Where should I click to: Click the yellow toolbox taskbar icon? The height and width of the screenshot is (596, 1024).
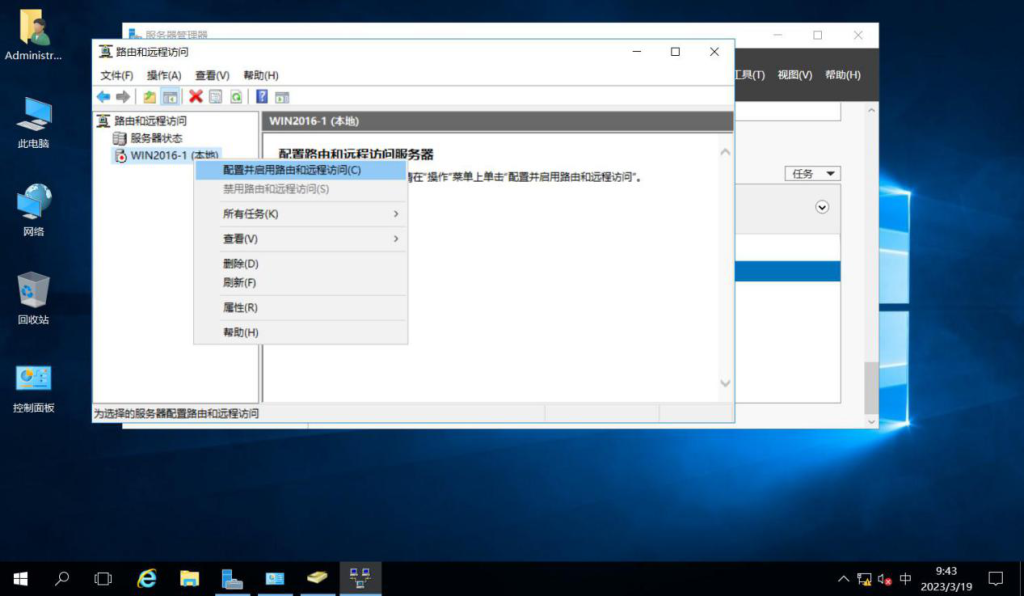(317, 578)
